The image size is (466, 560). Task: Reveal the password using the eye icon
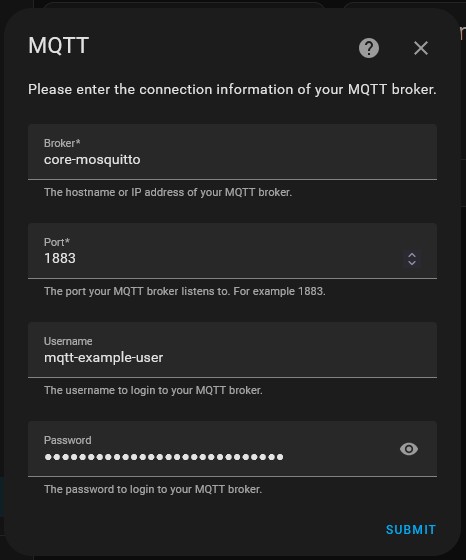tap(409, 449)
